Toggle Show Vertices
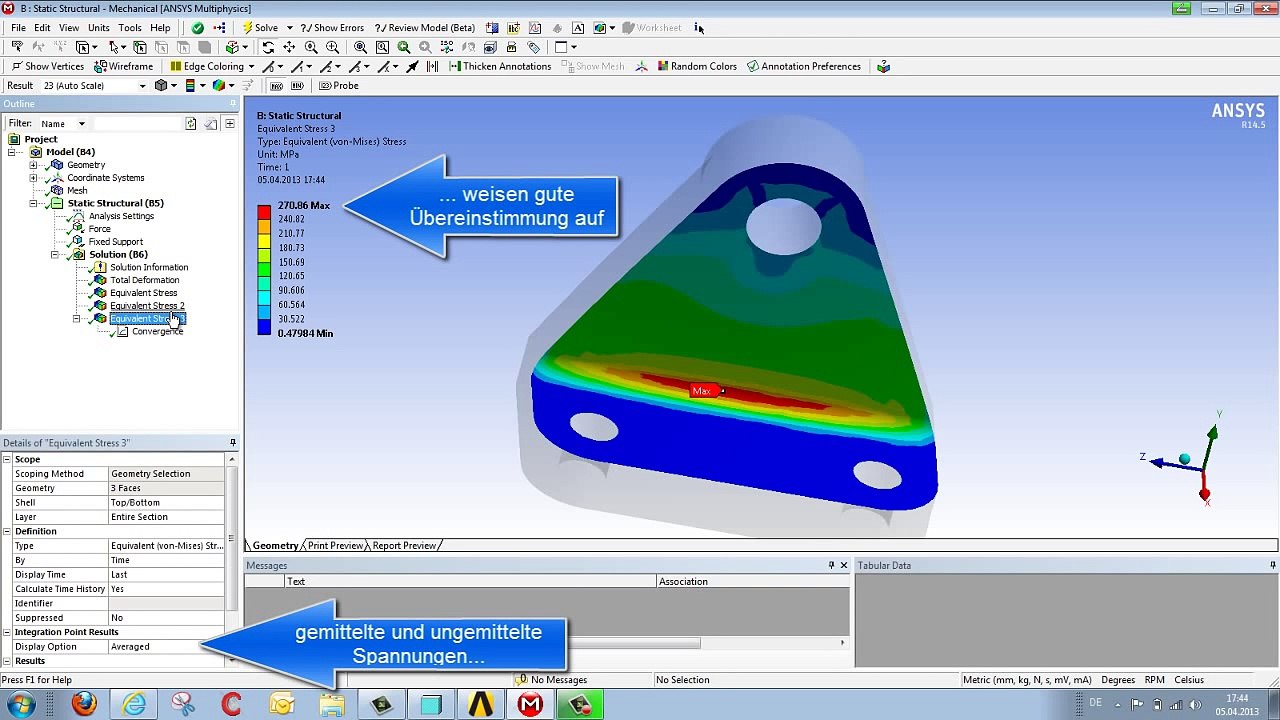1280x720 pixels. (47, 66)
